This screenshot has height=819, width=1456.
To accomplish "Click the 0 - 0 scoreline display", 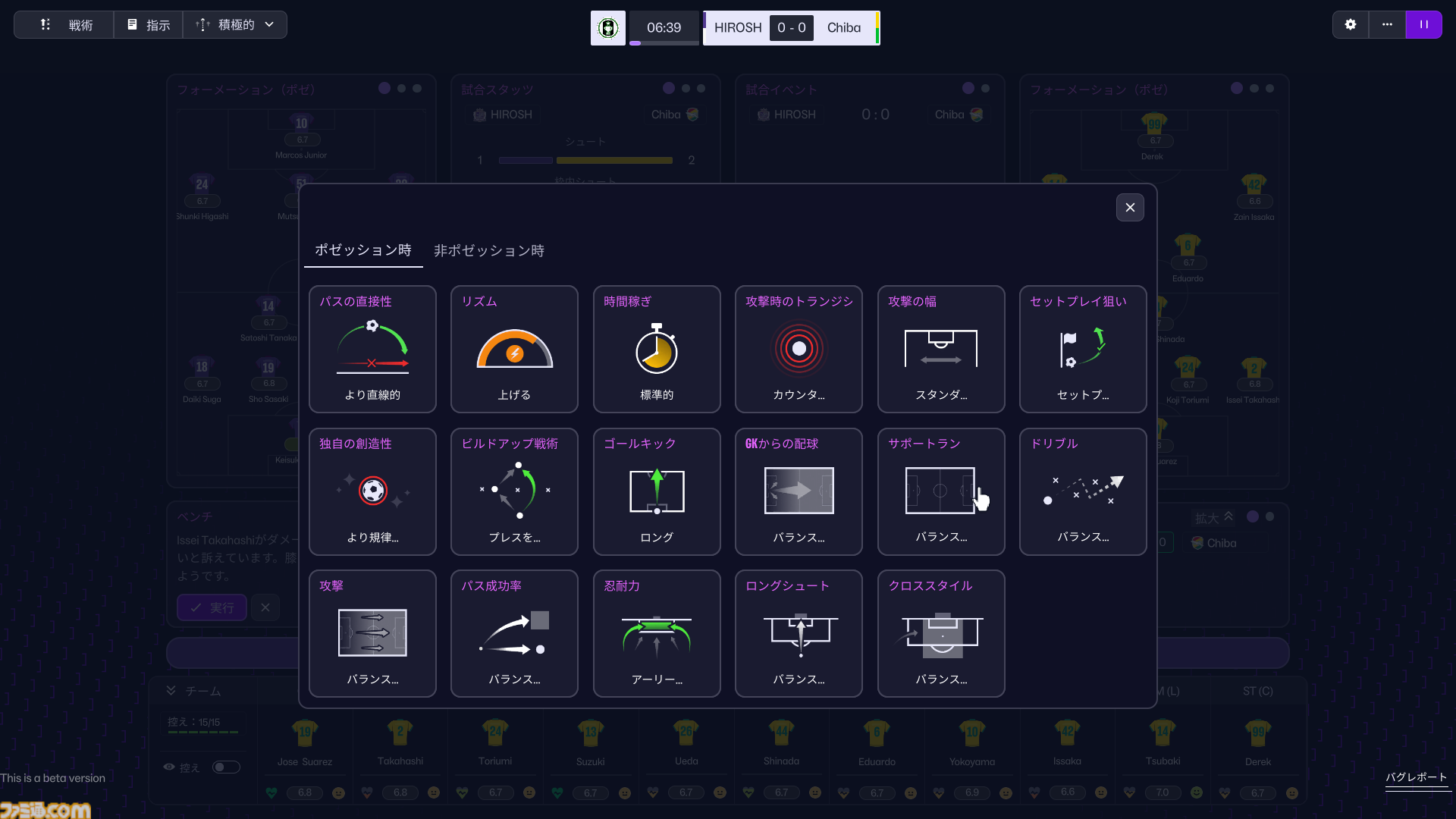I will 791,28.
